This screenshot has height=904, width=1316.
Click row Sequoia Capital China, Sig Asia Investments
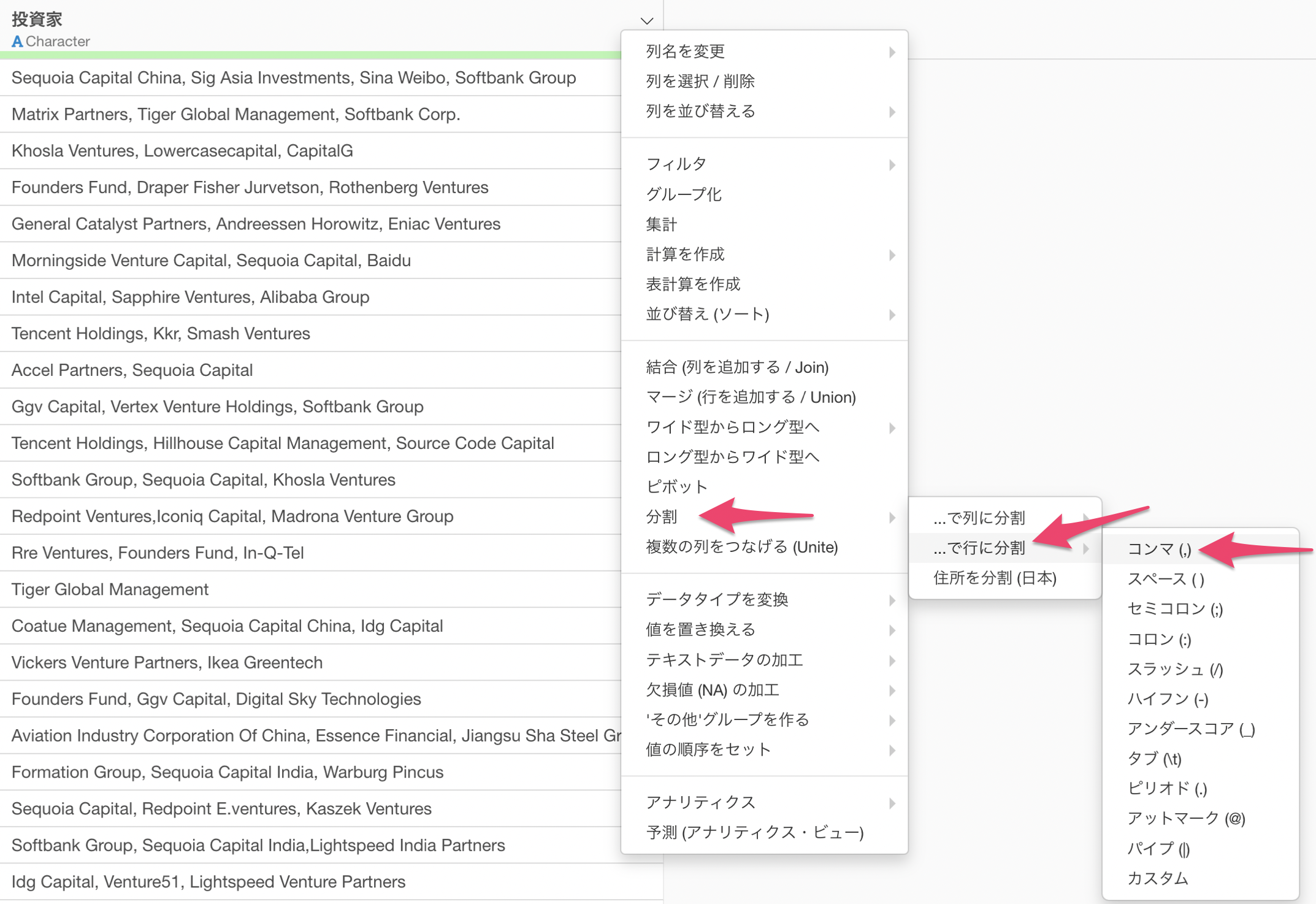click(x=310, y=77)
